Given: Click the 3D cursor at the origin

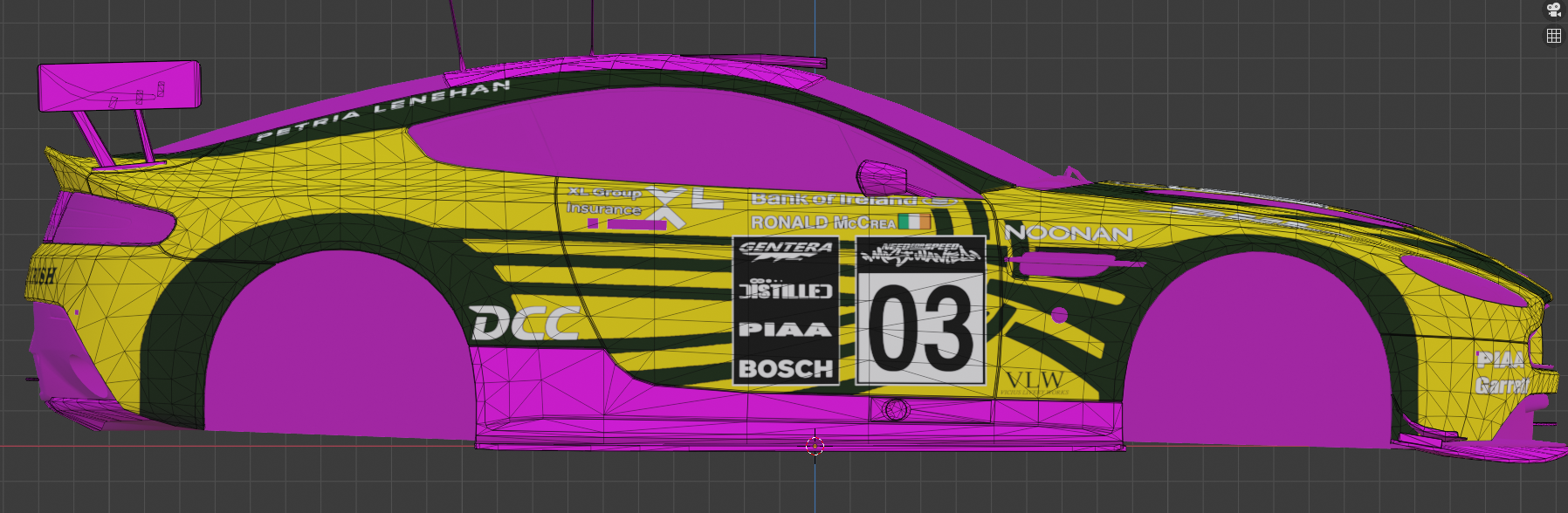Looking at the screenshot, I should tap(815, 447).
